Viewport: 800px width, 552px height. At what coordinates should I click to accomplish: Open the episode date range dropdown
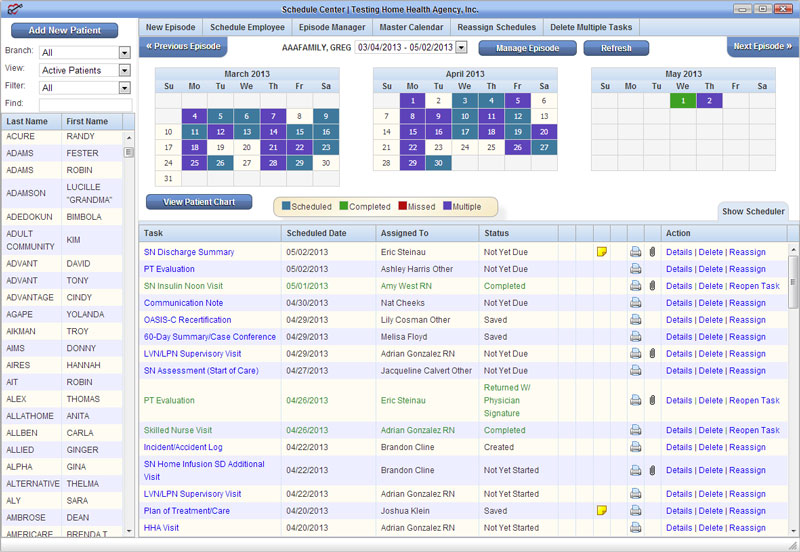pyautogui.click(x=461, y=47)
